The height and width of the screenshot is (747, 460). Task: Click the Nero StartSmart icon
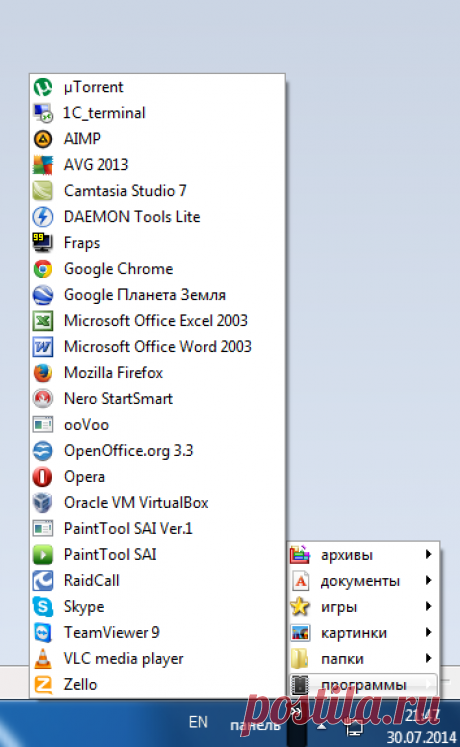coord(43,399)
